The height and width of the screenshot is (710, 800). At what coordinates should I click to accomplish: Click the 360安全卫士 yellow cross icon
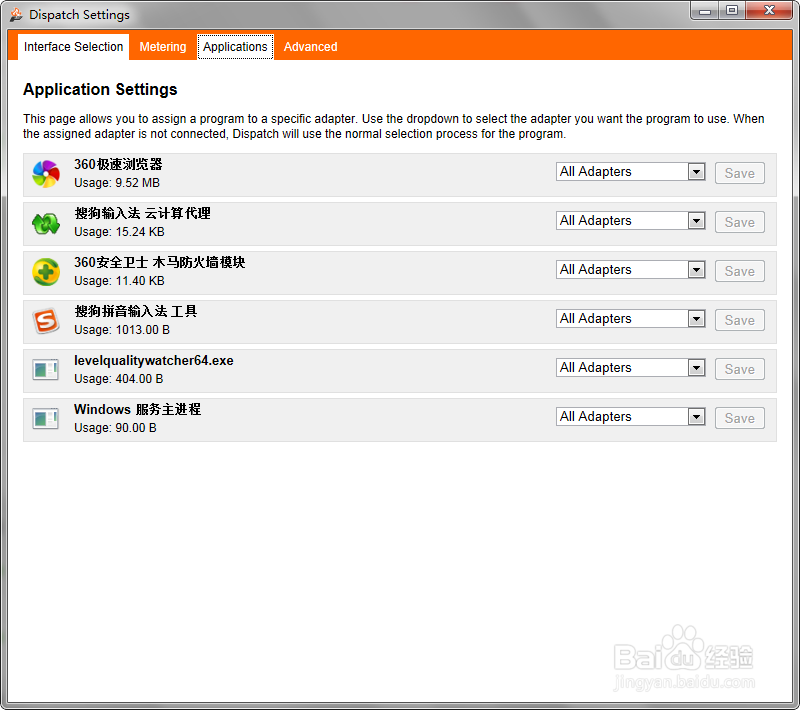[x=46, y=272]
